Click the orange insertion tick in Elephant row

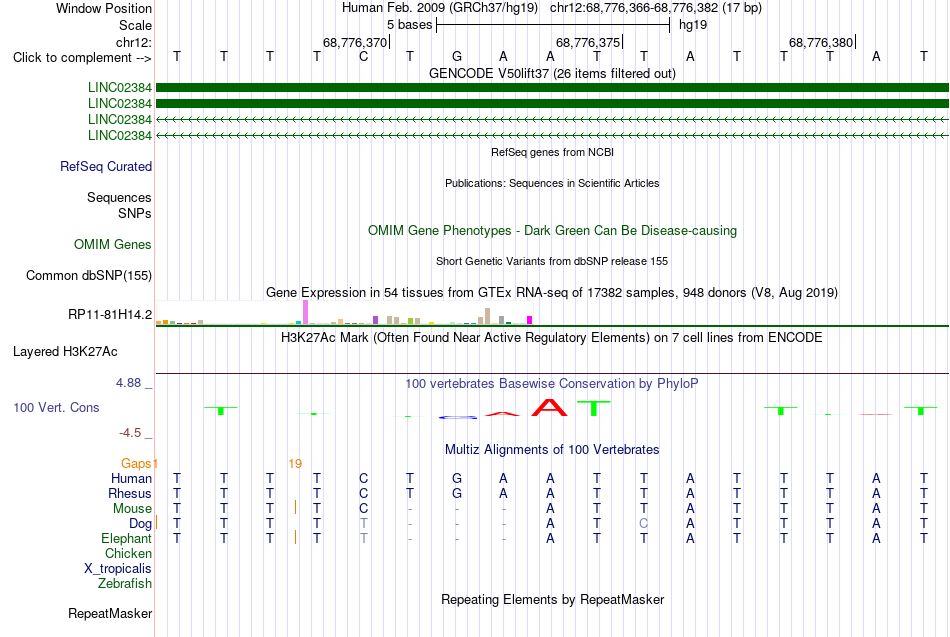pyautogui.click(x=295, y=537)
